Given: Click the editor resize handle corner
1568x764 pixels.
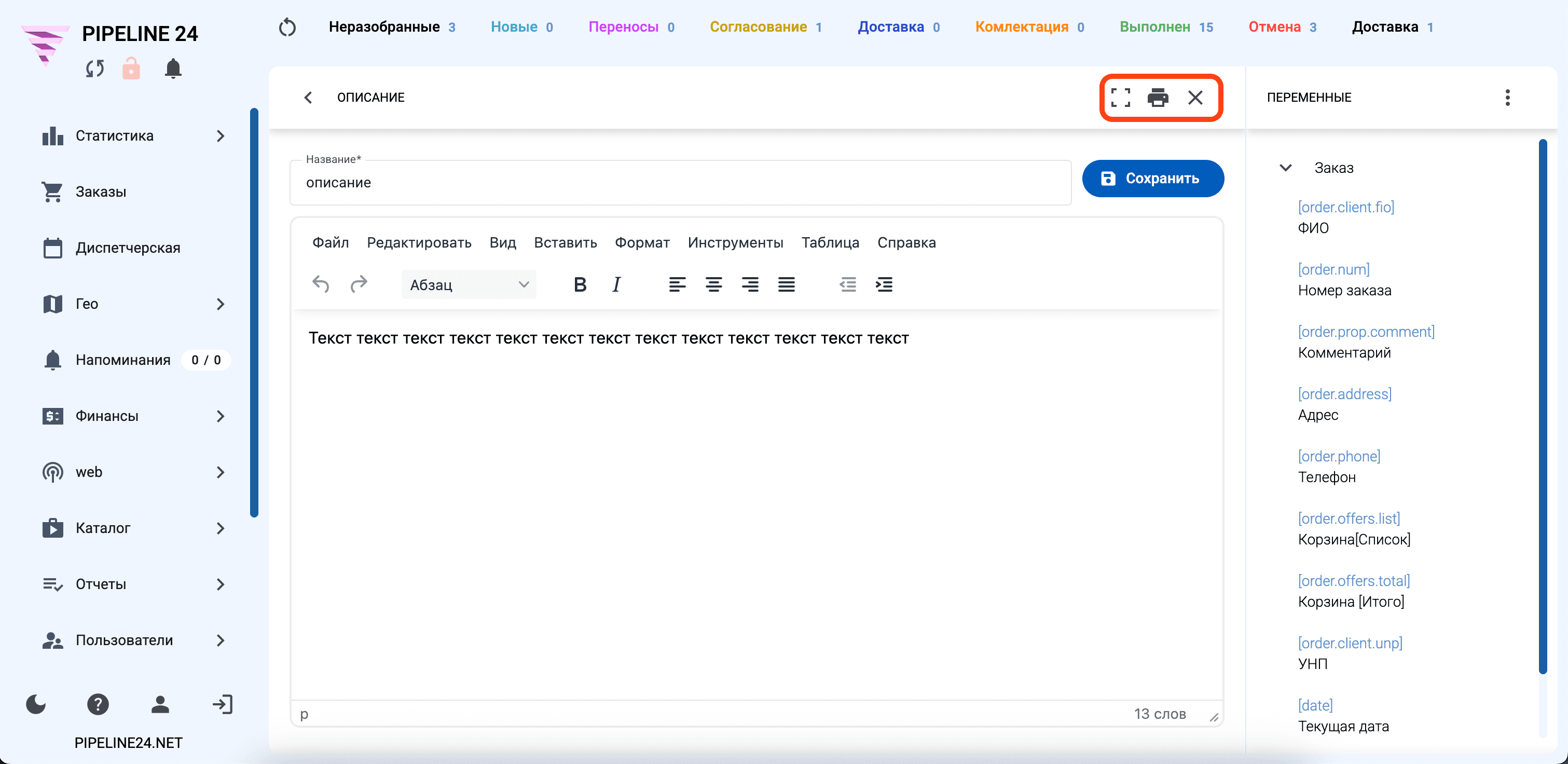Looking at the screenshot, I should (x=1214, y=718).
